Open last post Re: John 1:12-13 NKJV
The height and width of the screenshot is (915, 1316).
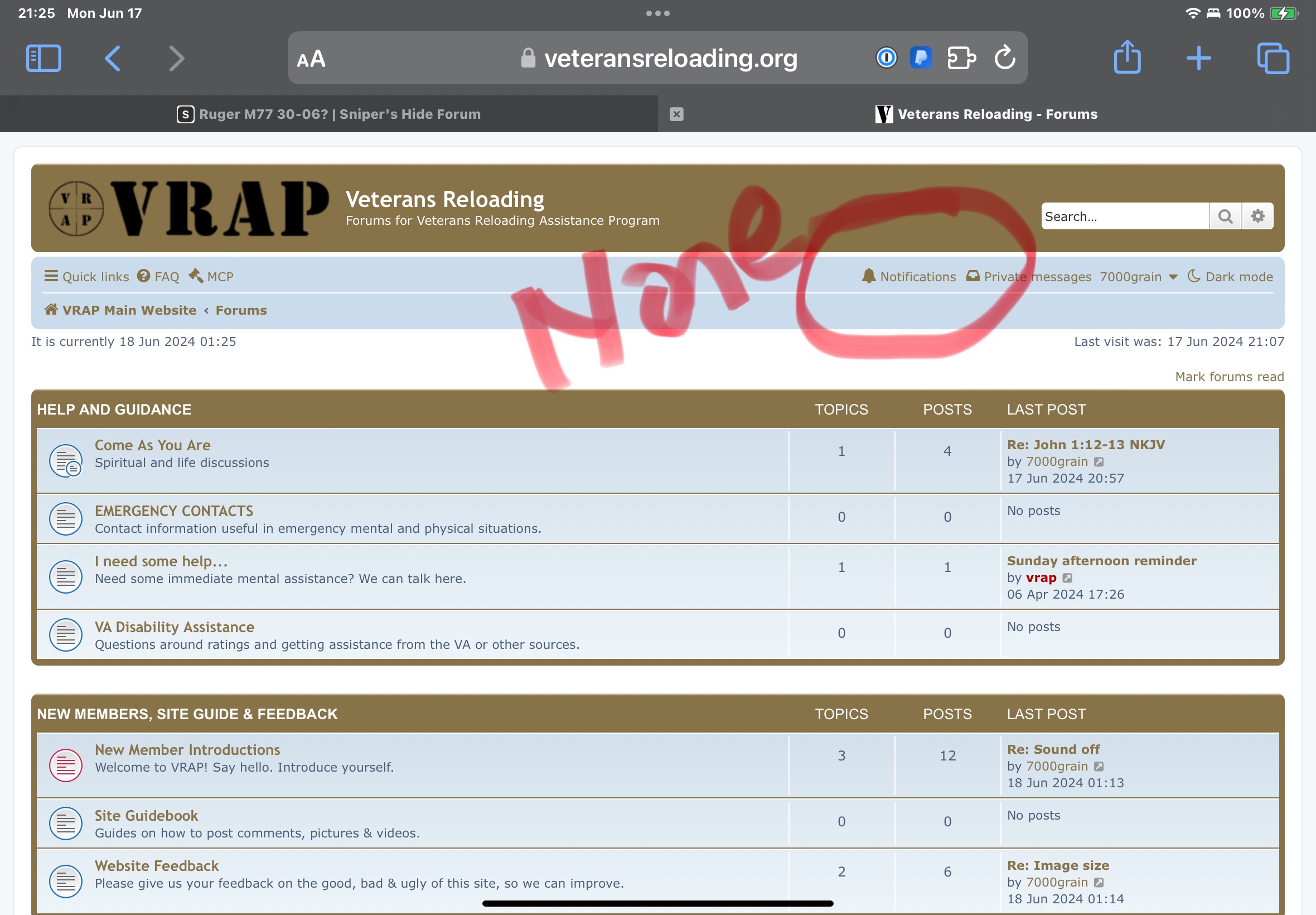click(x=1086, y=445)
